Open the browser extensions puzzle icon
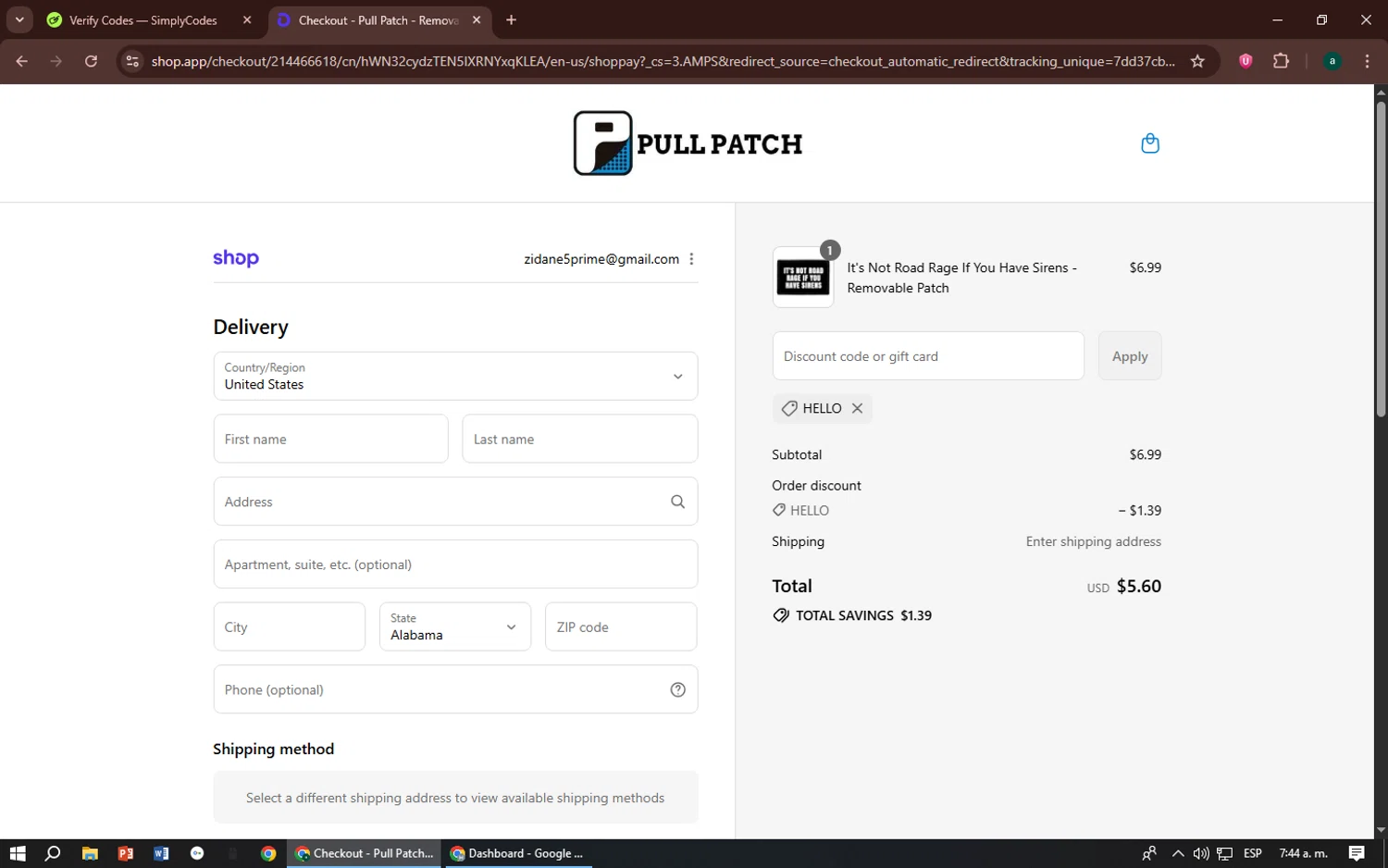The width and height of the screenshot is (1388, 868). [1281, 61]
